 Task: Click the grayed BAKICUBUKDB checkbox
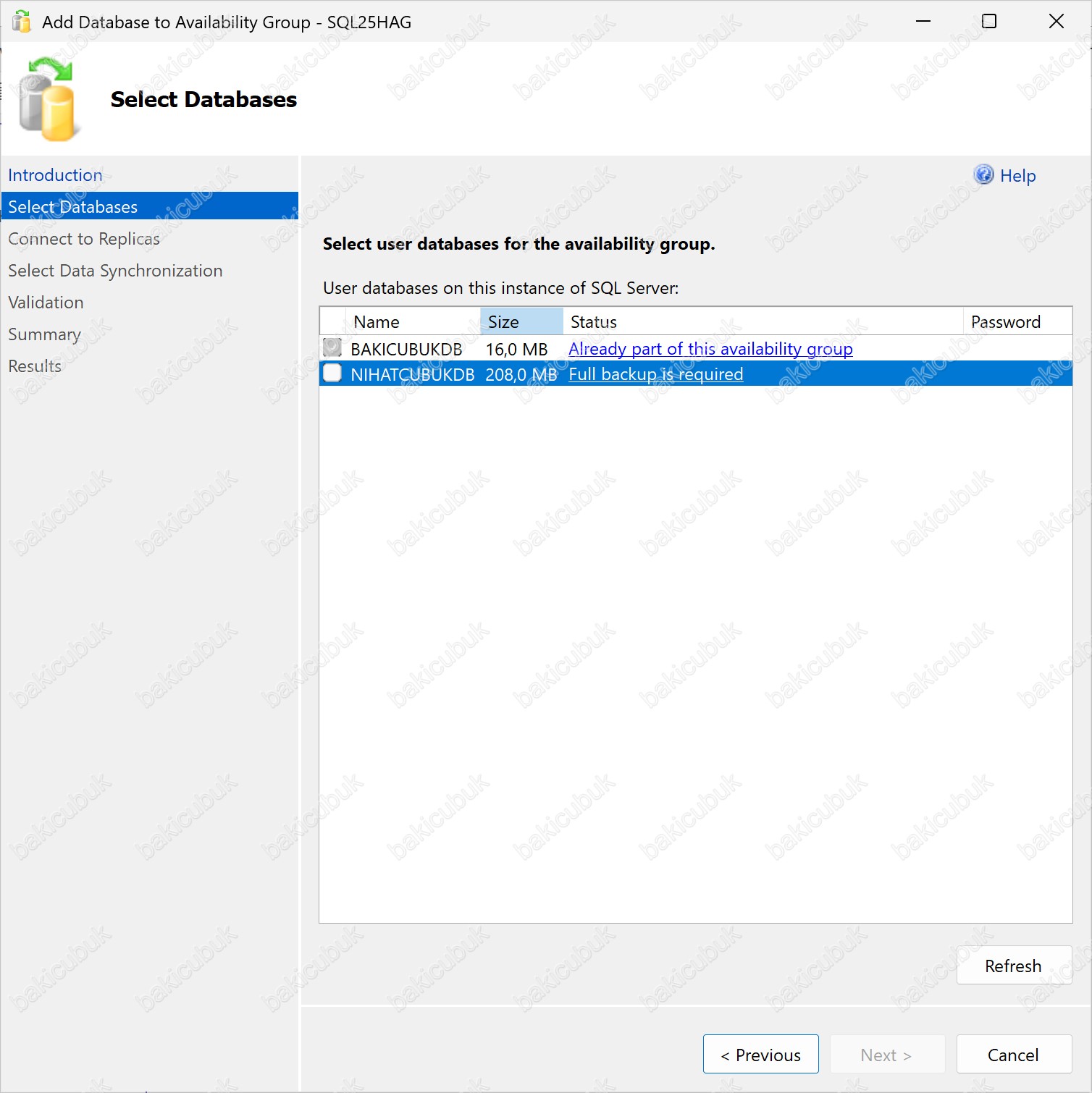point(332,348)
